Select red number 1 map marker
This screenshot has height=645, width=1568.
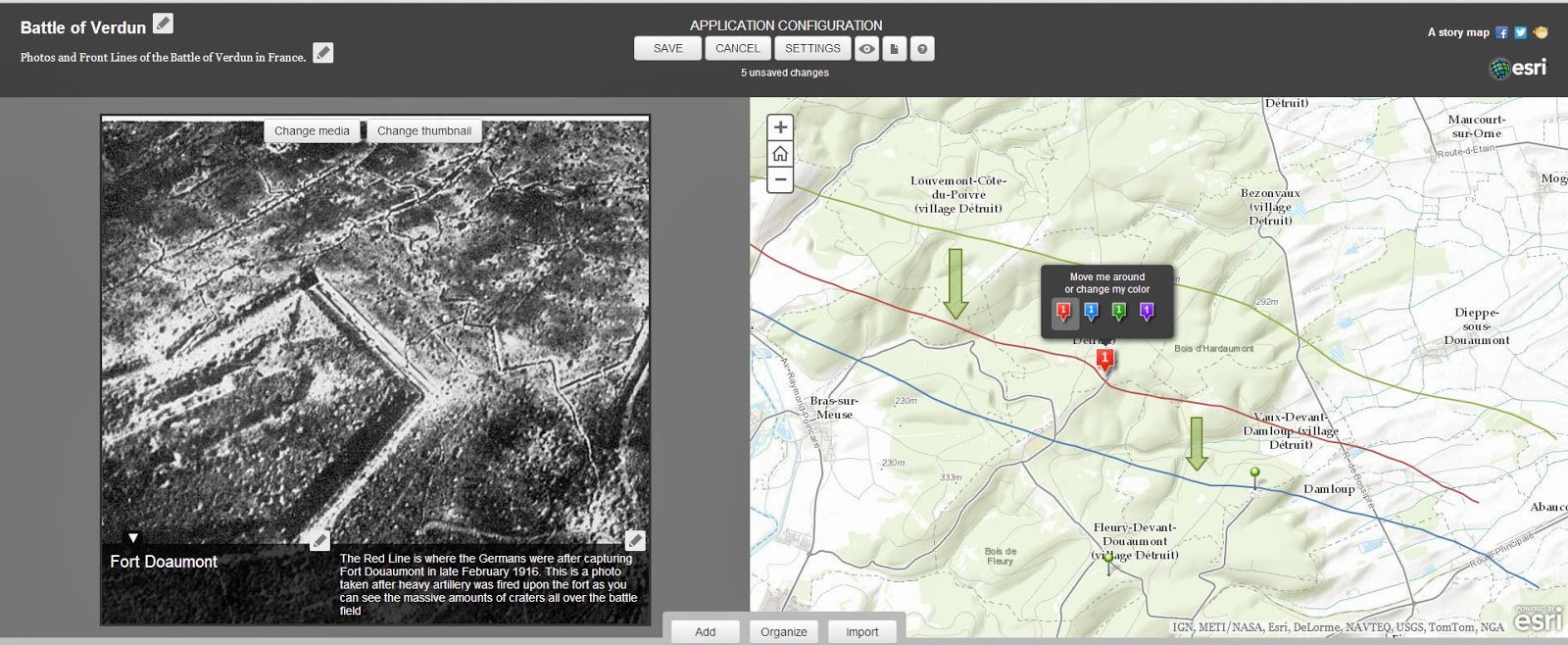pyautogui.click(x=1105, y=361)
